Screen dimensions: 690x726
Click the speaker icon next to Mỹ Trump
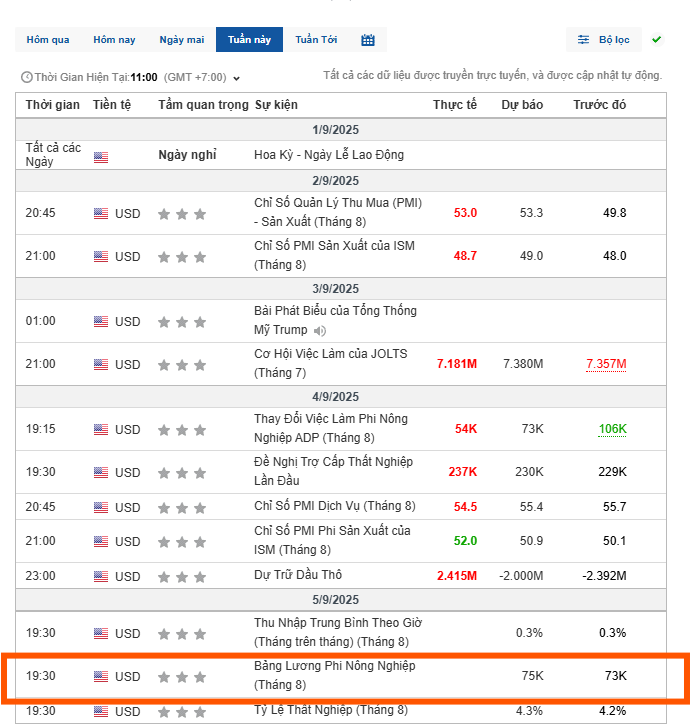coord(320,331)
